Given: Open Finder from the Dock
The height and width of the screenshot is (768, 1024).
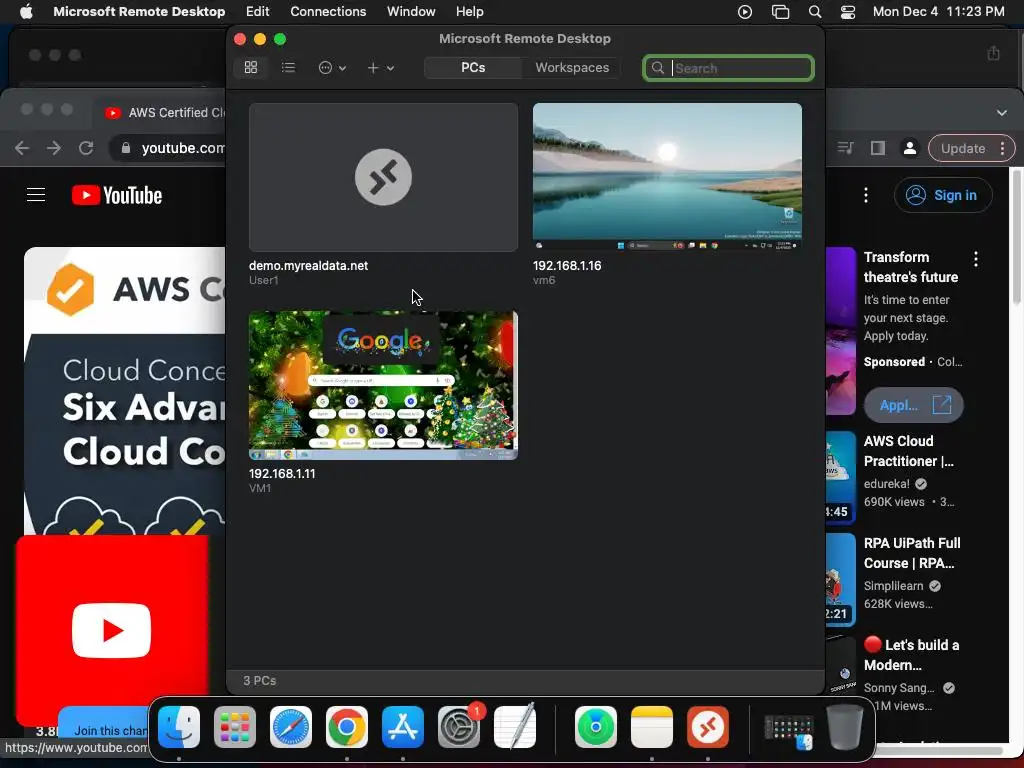Looking at the screenshot, I should [179, 727].
